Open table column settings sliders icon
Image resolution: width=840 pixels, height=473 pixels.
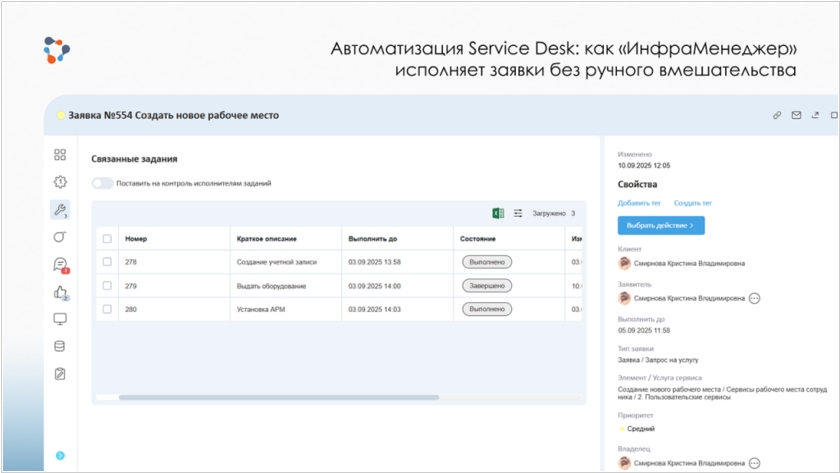(x=518, y=213)
